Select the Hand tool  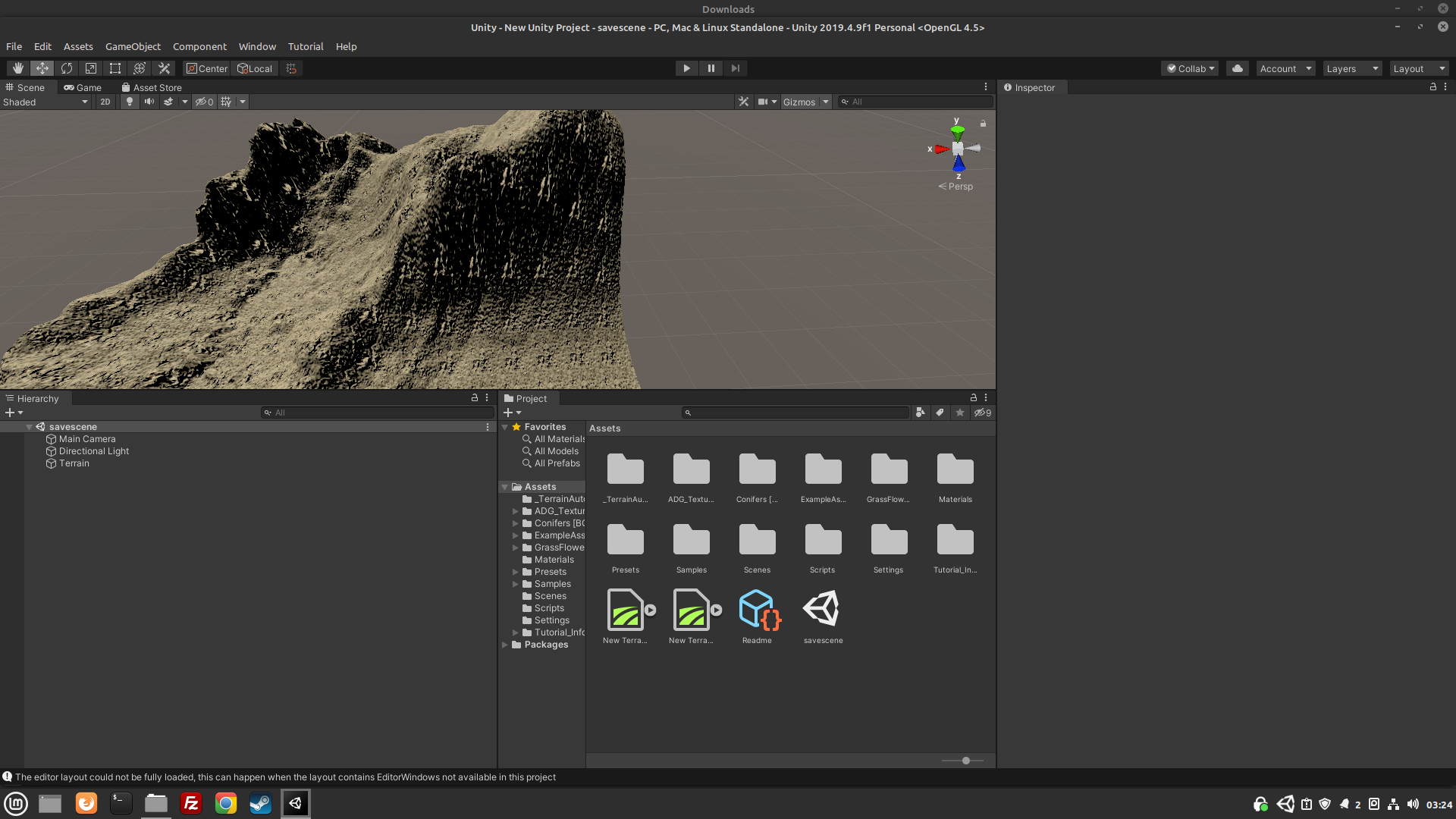(17, 68)
